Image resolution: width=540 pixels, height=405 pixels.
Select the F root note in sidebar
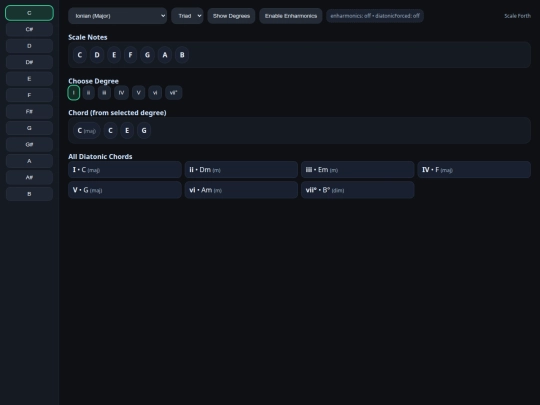[x=29, y=95]
